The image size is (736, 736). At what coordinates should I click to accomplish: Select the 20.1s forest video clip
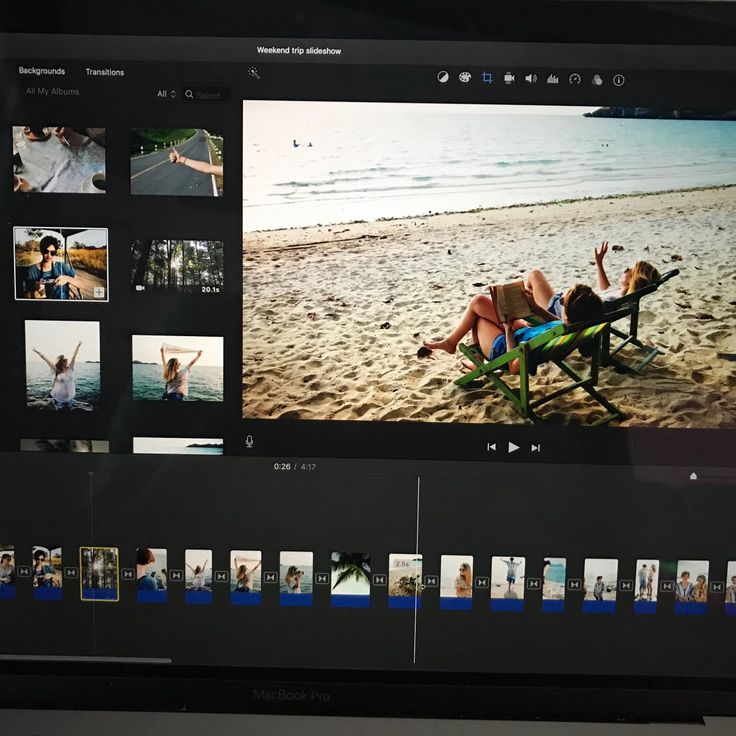click(177, 267)
